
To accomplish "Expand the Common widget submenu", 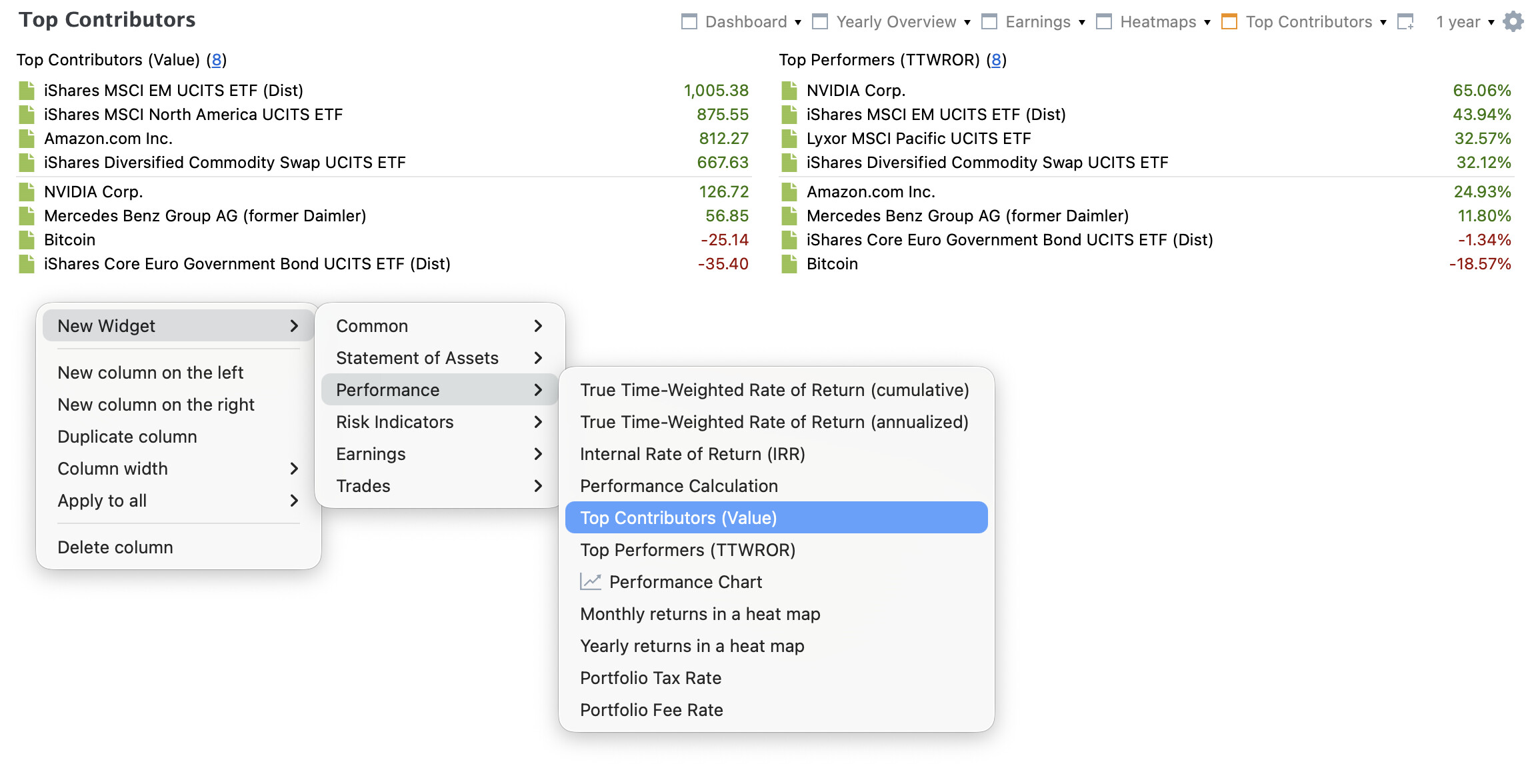I will pos(439,326).
